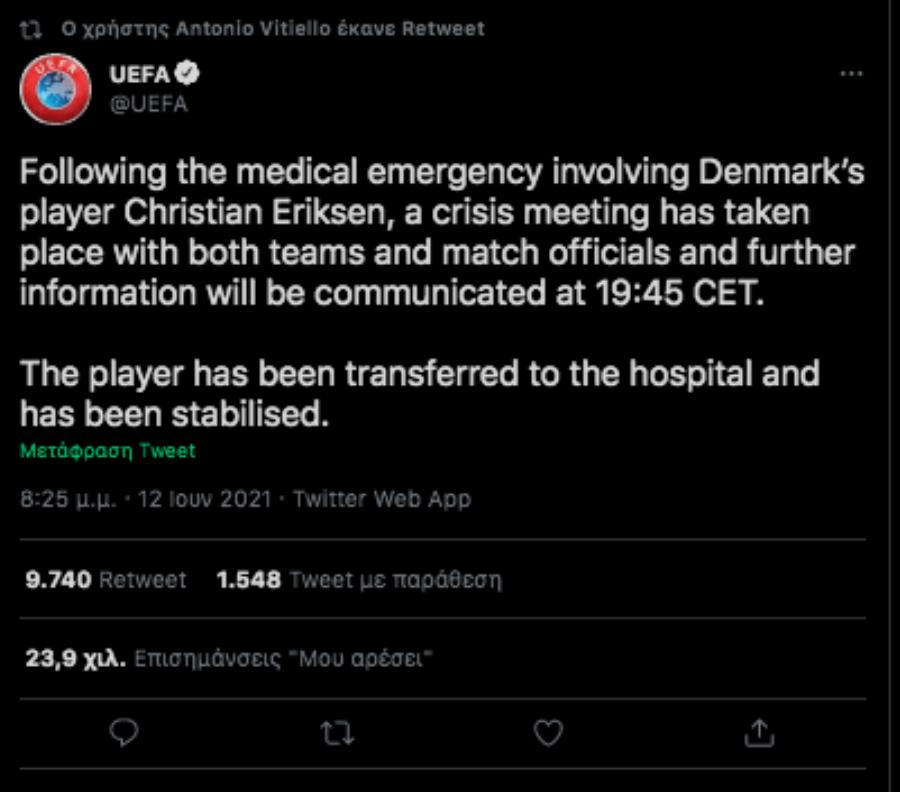Click the sentence about the player being stabilised

pos(420,394)
